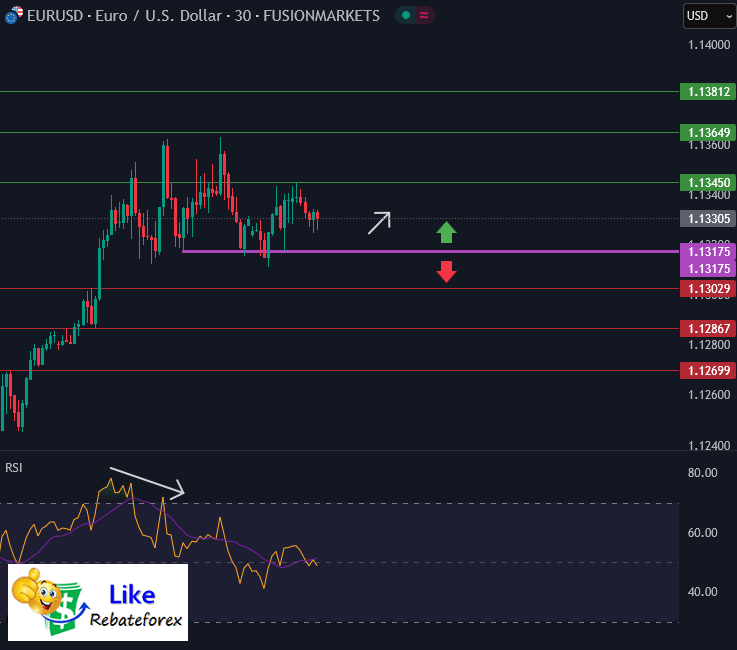Select the 1.13450 green price label
737x650 pixels.
[708, 182]
